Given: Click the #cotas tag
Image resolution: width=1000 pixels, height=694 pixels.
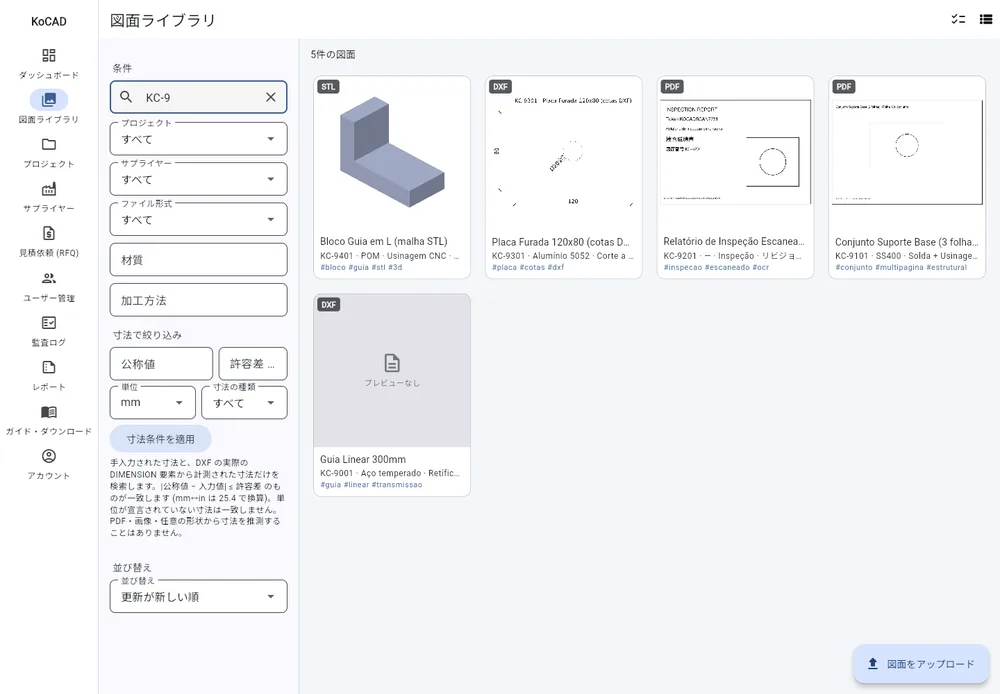Looking at the screenshot, I should pos(533,267).
